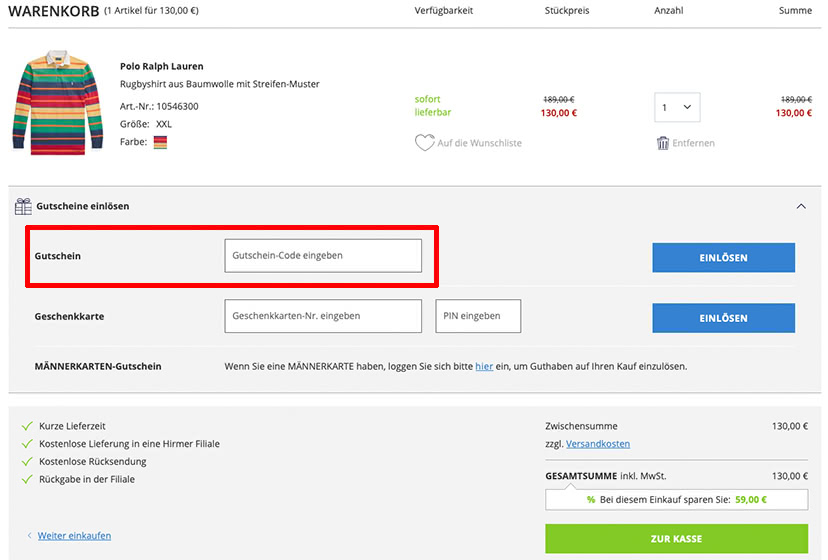Viewport: 828px width, 560px height.
Task: Click 'Auf die Wunschliste' text
Action: pyautogui.click(x=479, y=143)
